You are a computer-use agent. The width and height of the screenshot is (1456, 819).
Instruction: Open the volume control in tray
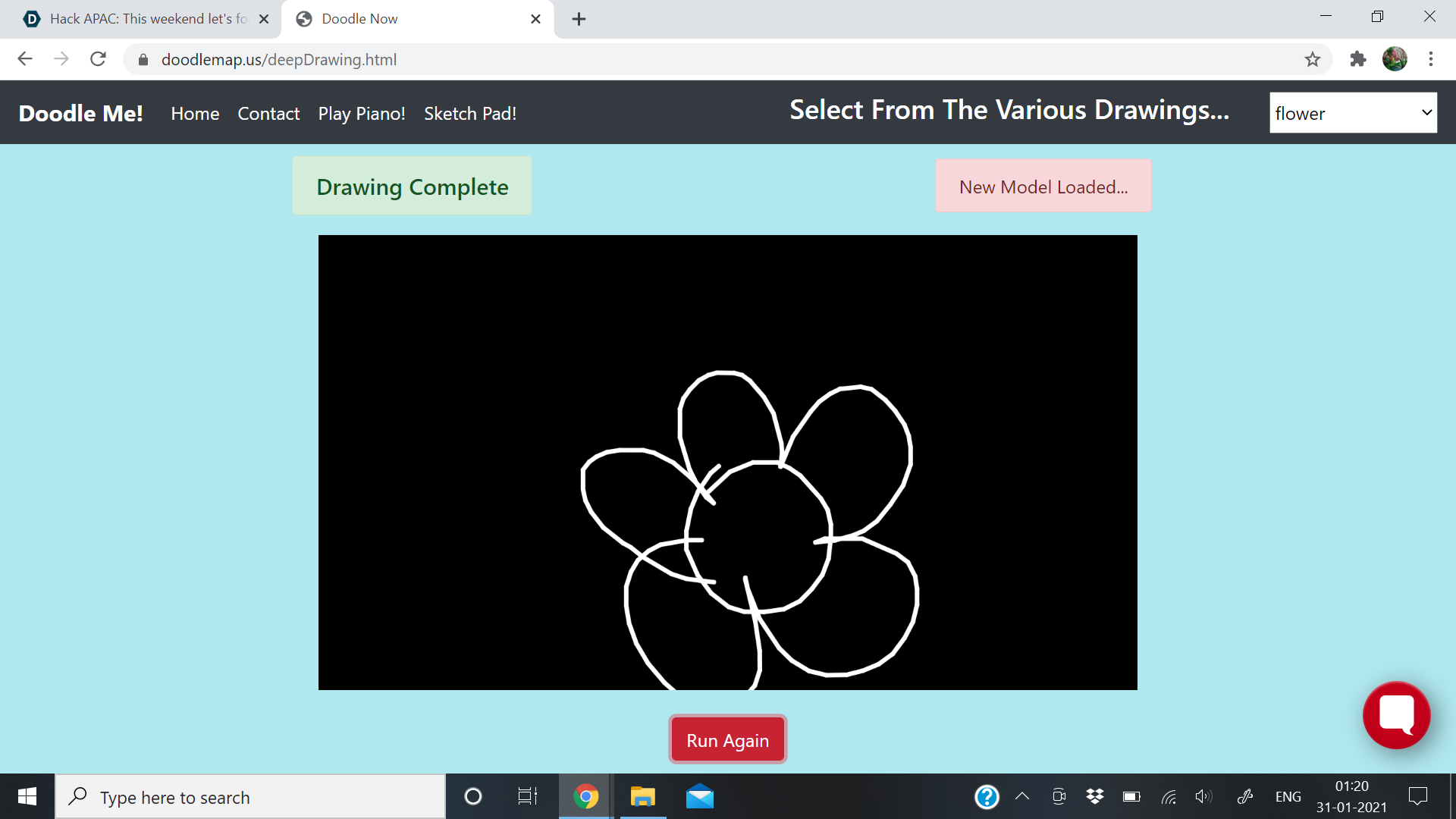(1203, 796)
